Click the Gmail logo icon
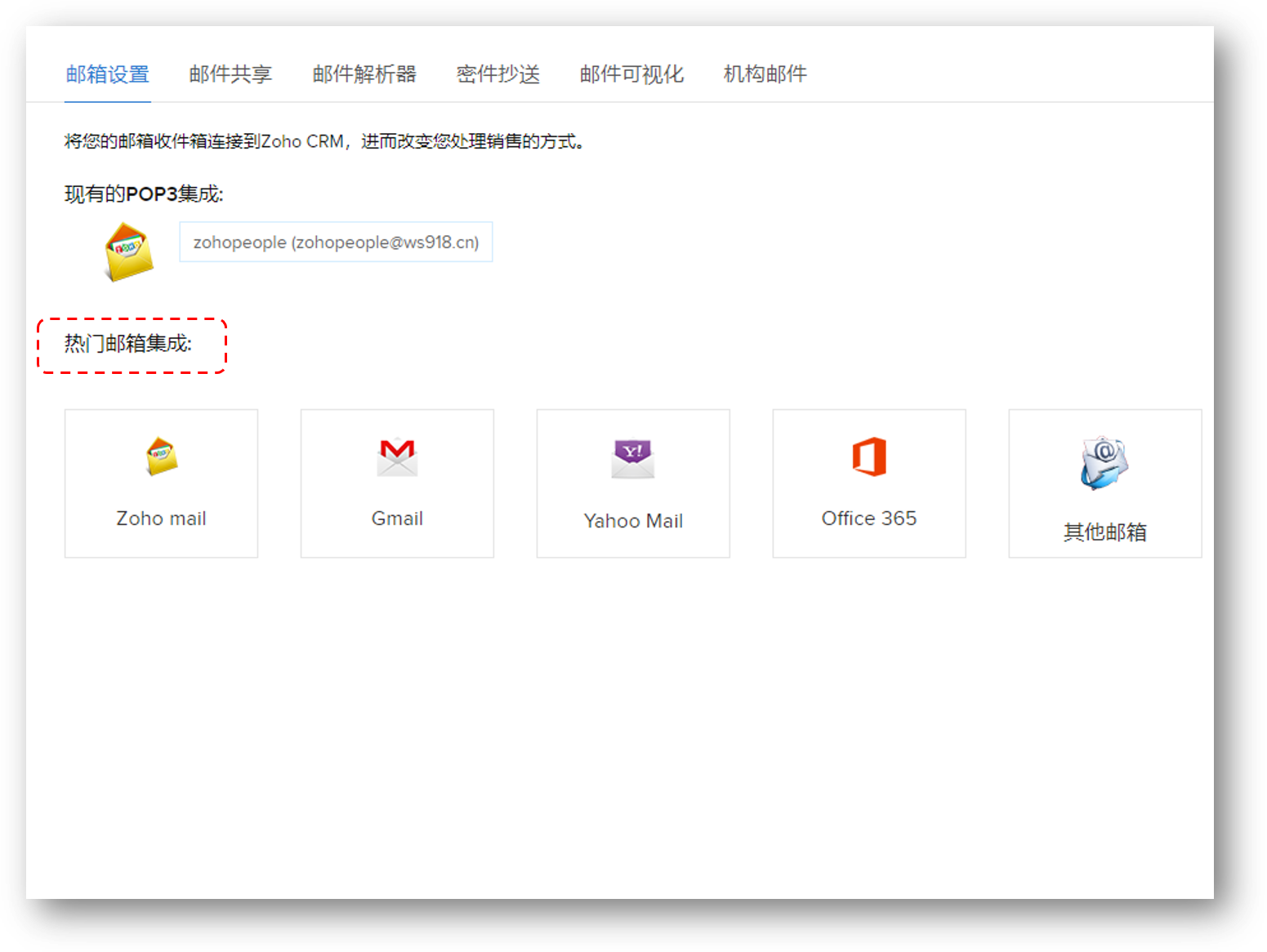This screenshot has height=952, width=1267. (x=397, y=456)
